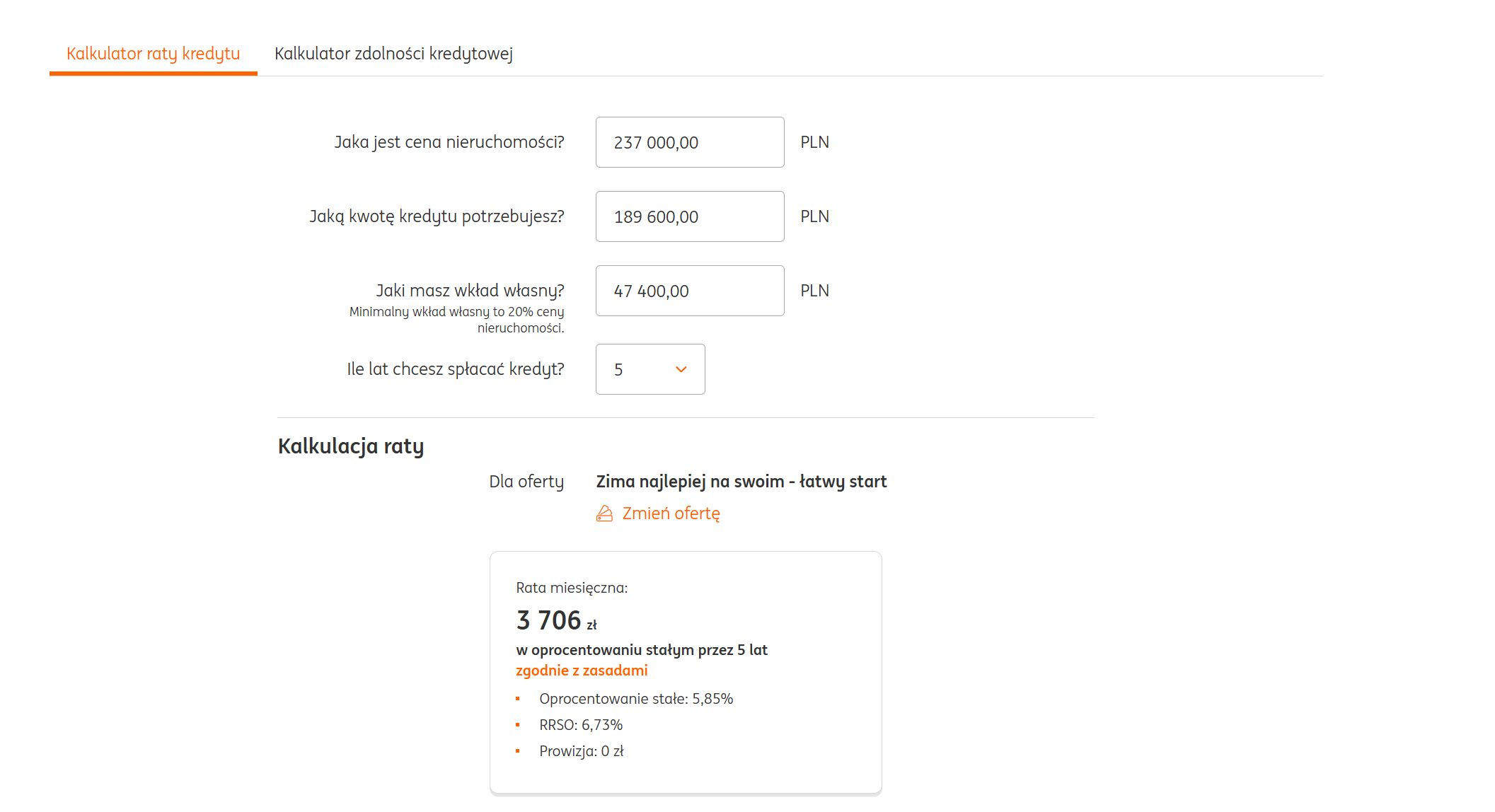The height and width of the screenshot is (812, 1495).
Task: Click the label Ile lat chcesz spłacać kredyt?
Action: coord(455,369)
